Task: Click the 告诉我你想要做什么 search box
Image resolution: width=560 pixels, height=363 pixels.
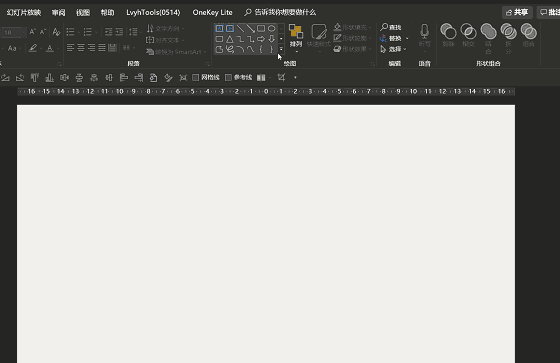Action: 280,13
